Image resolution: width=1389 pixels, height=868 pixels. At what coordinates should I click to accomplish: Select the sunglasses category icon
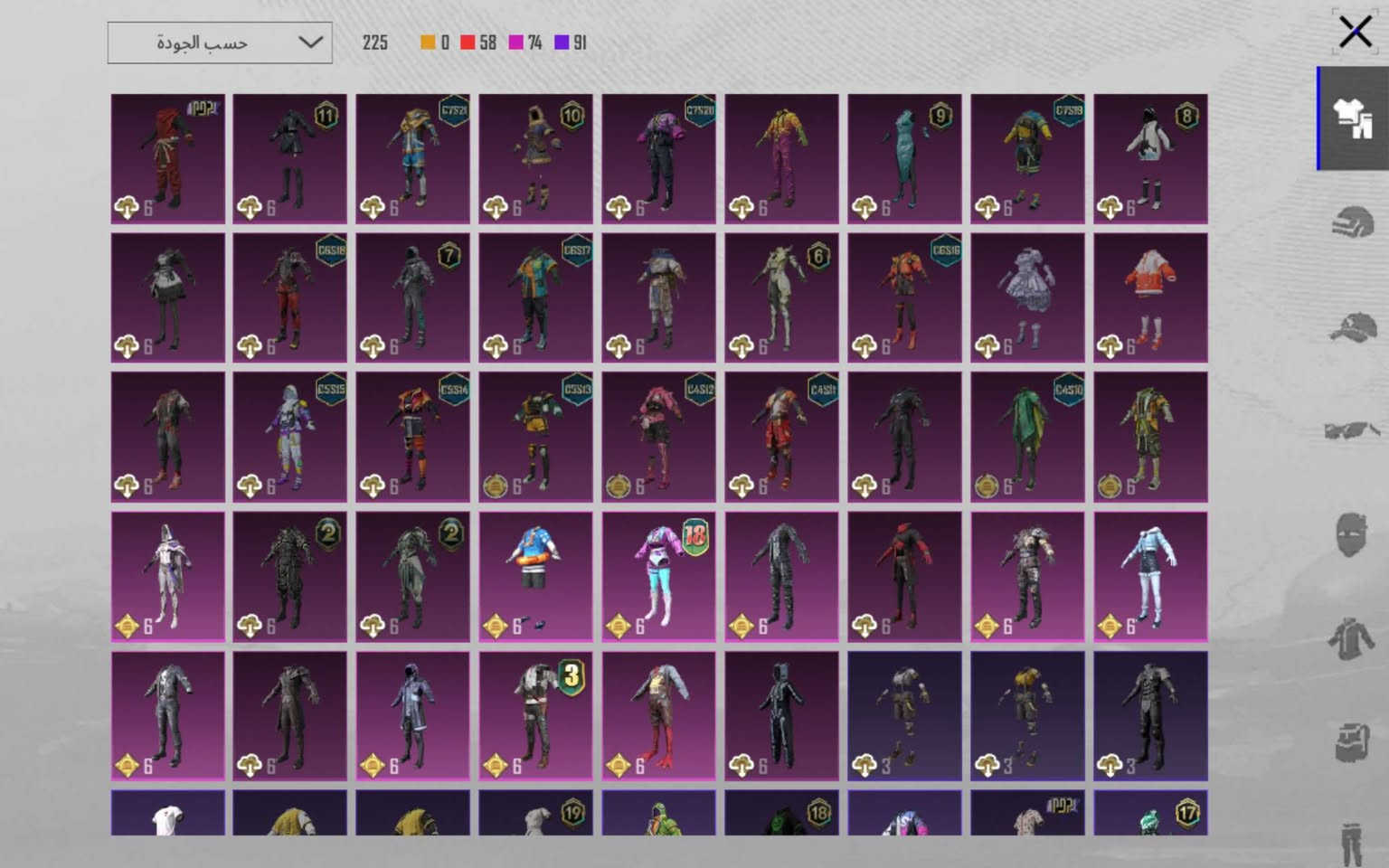pos(1353,430)
